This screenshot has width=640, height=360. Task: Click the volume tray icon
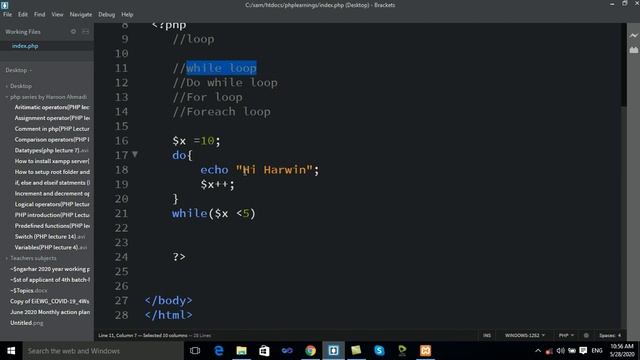click(560, 351)
